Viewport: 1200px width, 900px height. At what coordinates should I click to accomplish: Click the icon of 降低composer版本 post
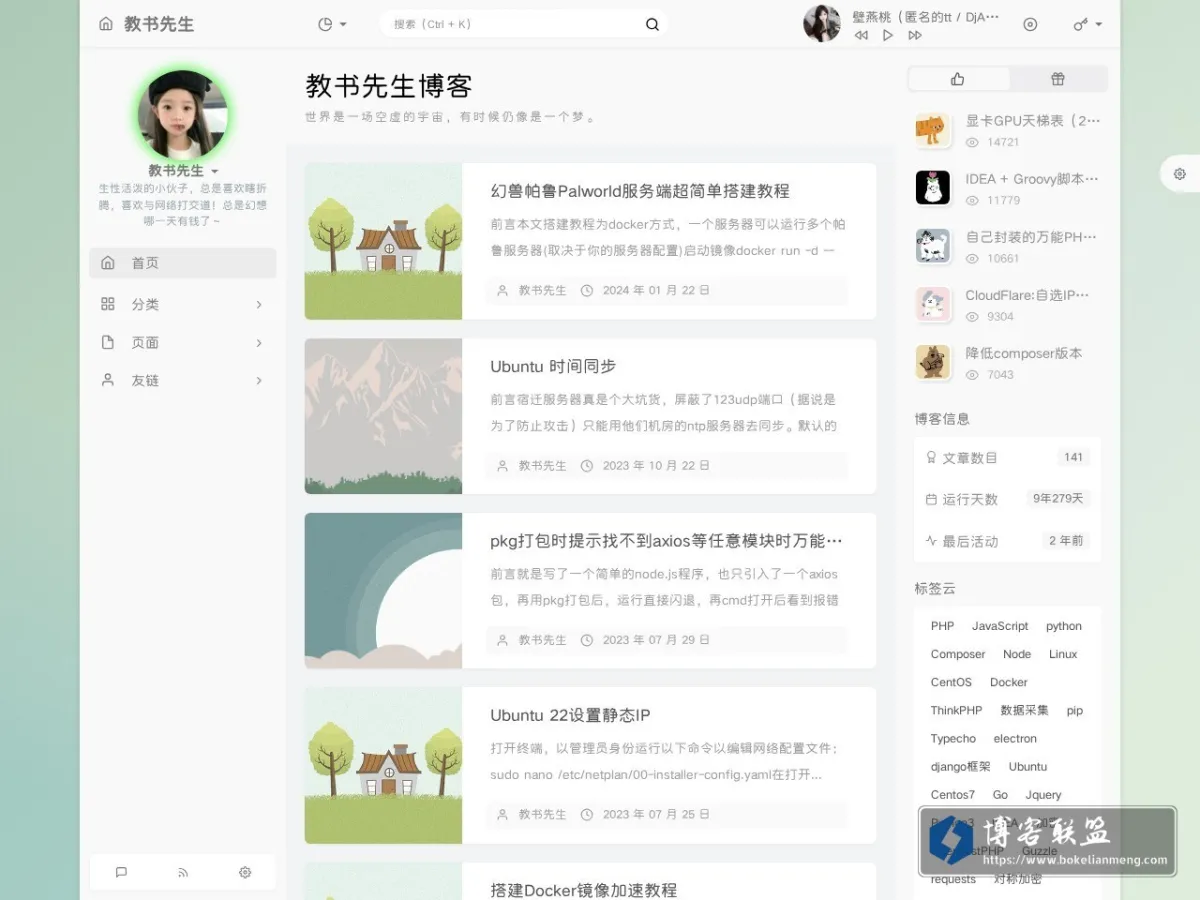[x=933, y=362]
